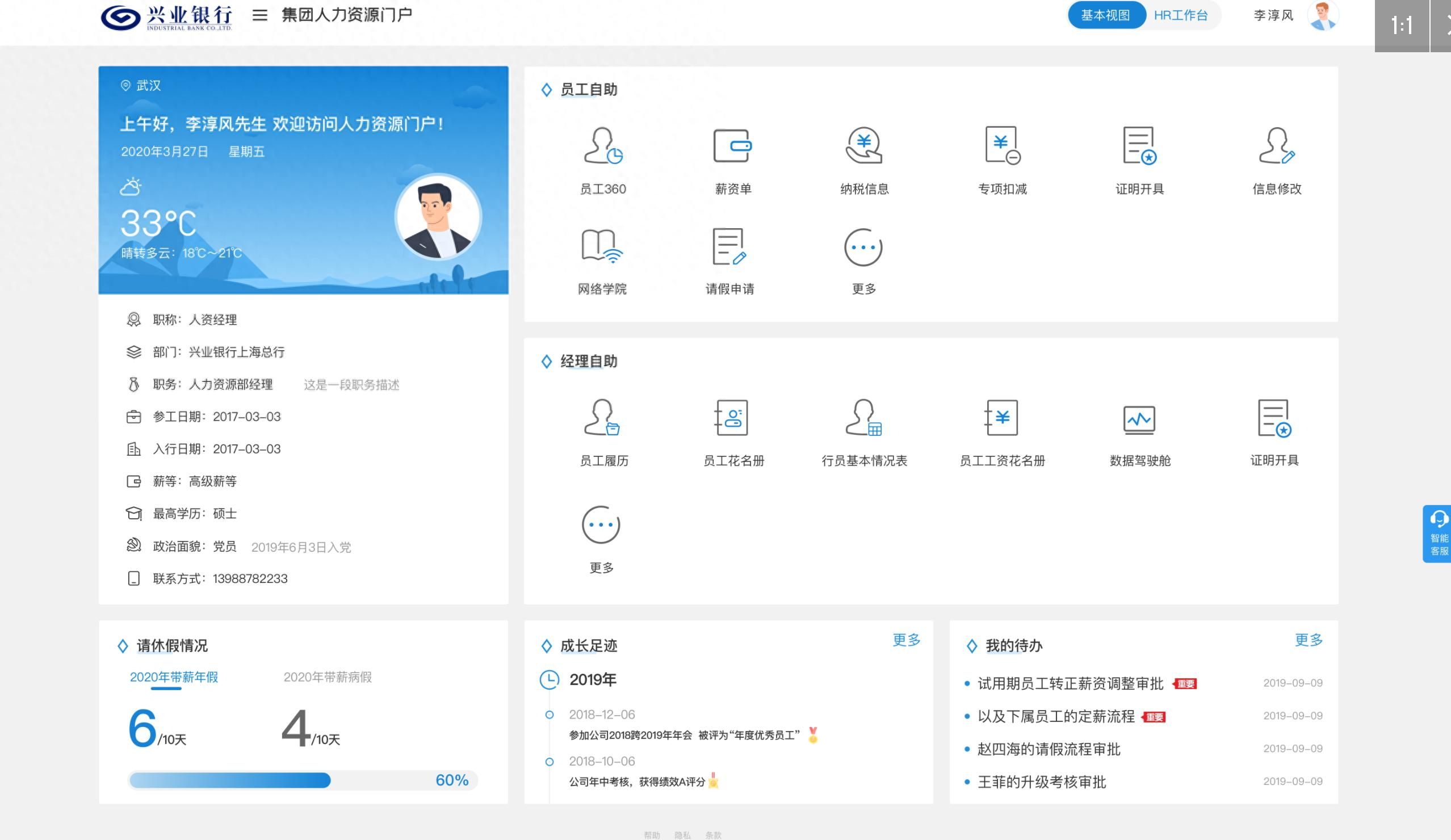The height and width of the screenshot is (840, 1451).
Task: Click the 信息修改 edit information icon
Action: [1277, 146]
